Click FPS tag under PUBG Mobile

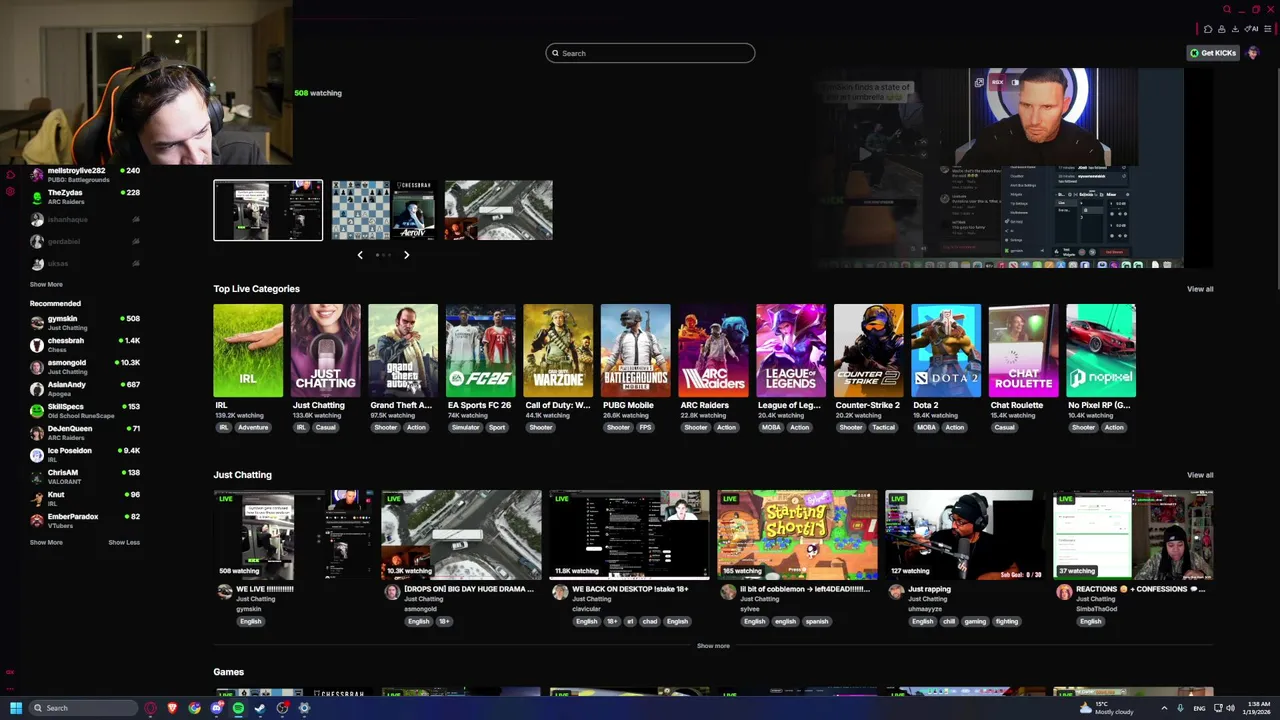(645, 427)
